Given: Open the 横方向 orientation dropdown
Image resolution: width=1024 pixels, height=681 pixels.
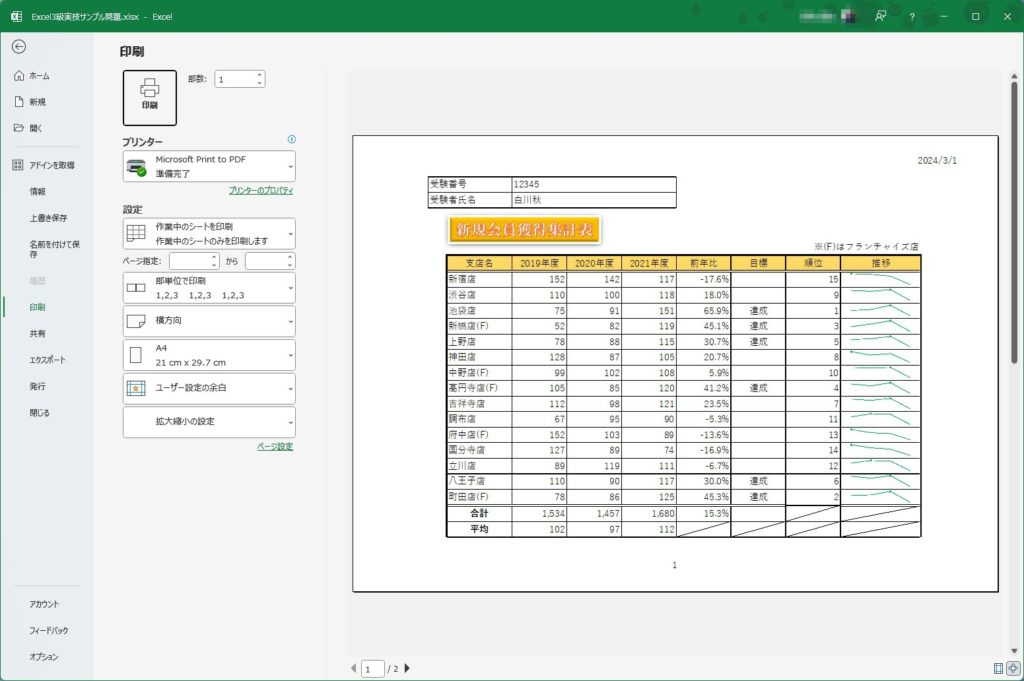Looking at the screenshot, I should pyautogui.click(x=209, y=322).
